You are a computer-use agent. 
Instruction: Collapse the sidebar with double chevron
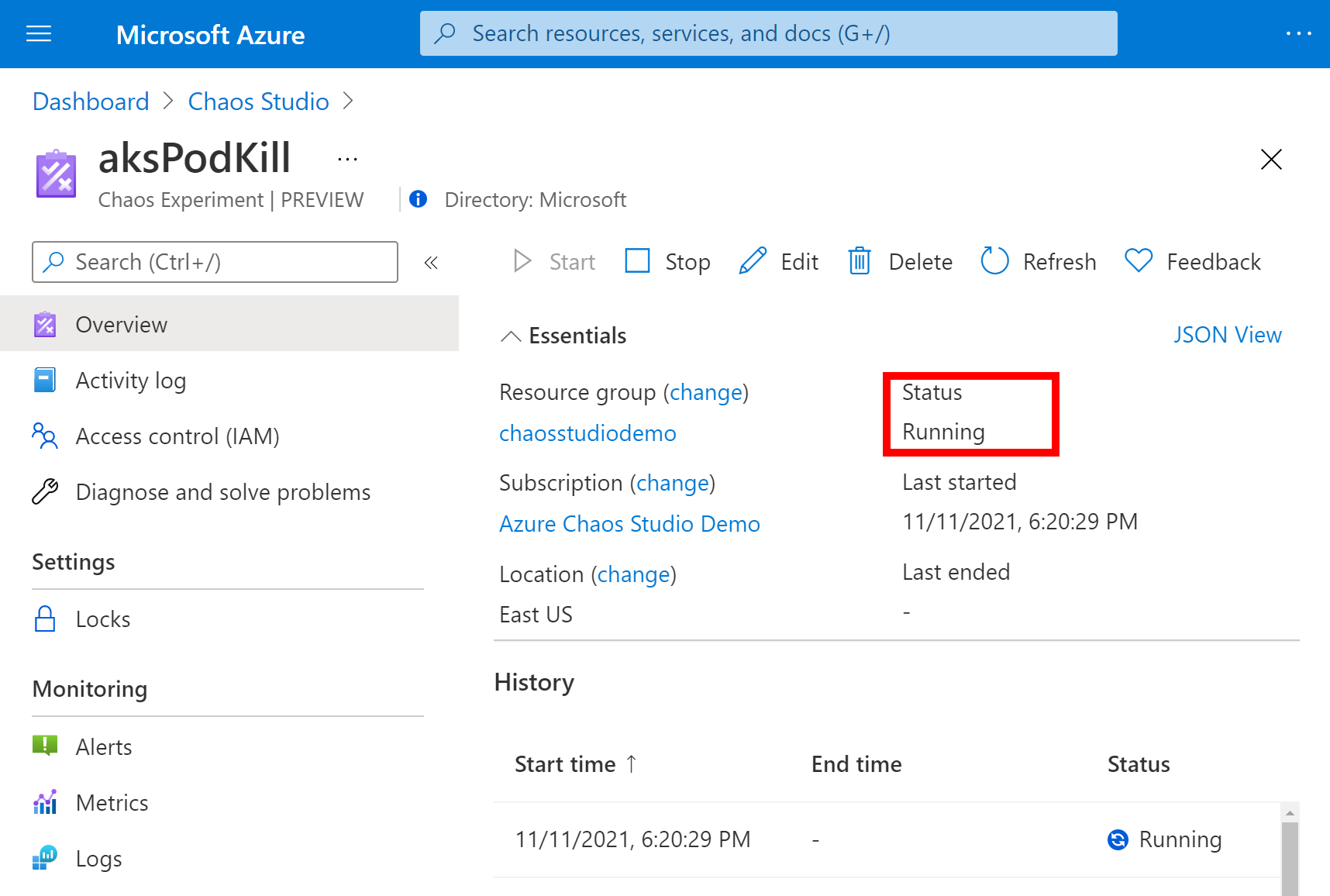(431, 263)
